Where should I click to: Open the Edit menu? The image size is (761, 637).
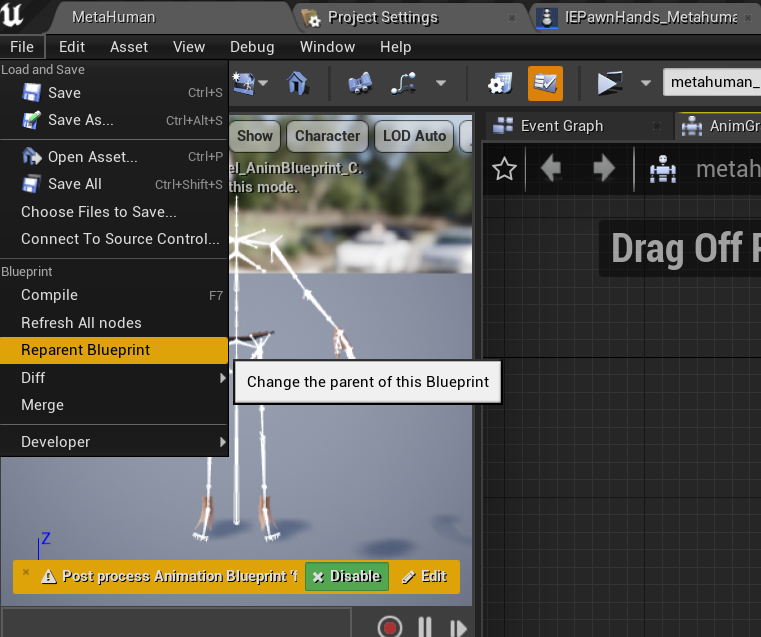tap(72, 47)
